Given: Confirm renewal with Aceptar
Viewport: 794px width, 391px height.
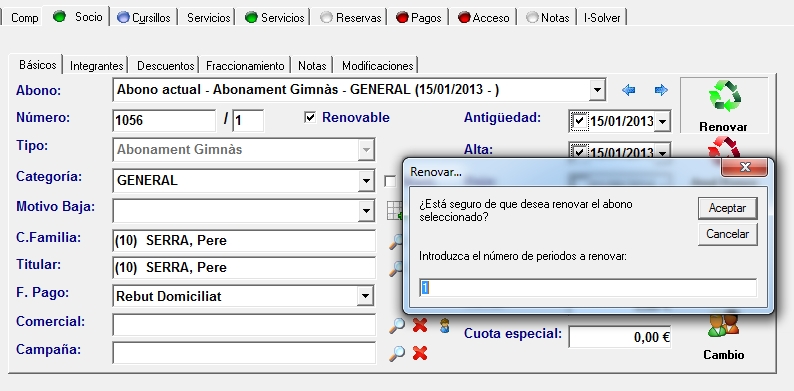Looking at the screenshot, I should (727, 208).
